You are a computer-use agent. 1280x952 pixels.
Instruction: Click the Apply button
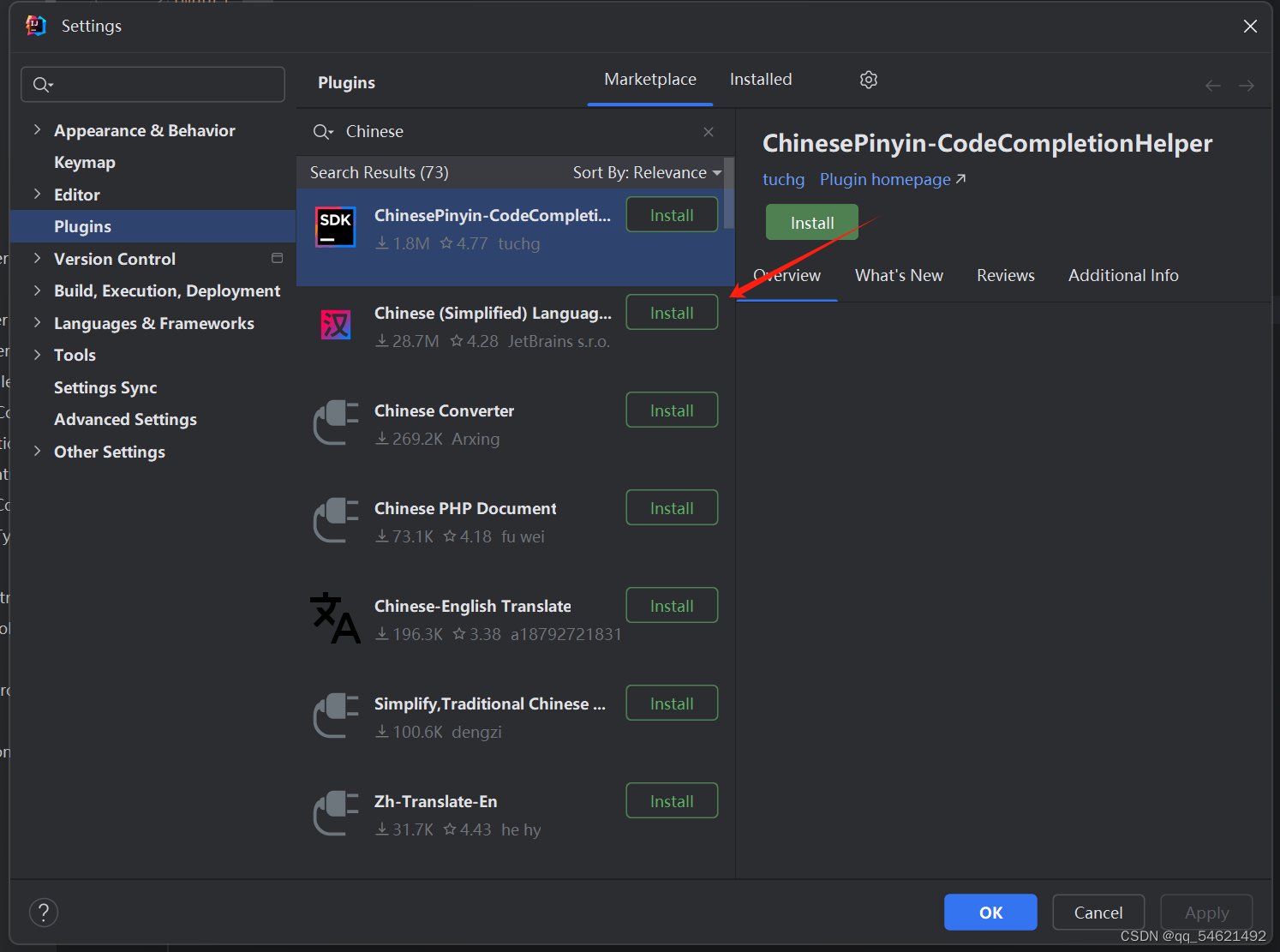1206,913
